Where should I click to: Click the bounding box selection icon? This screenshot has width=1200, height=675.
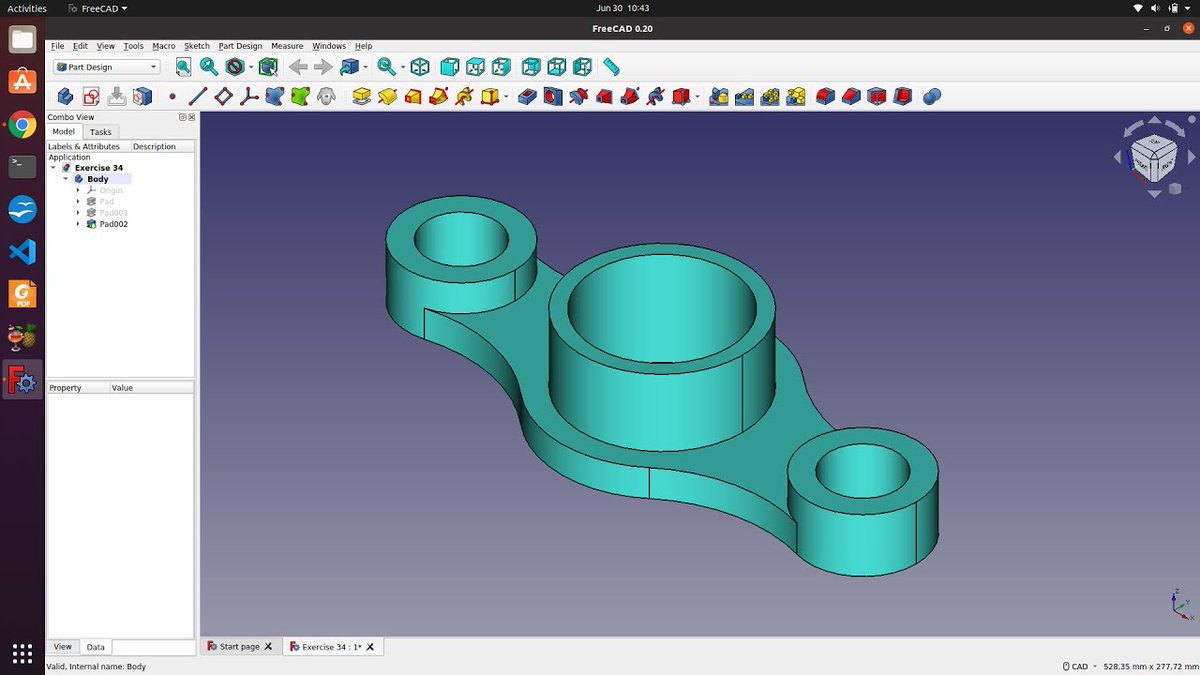point(267,67)
